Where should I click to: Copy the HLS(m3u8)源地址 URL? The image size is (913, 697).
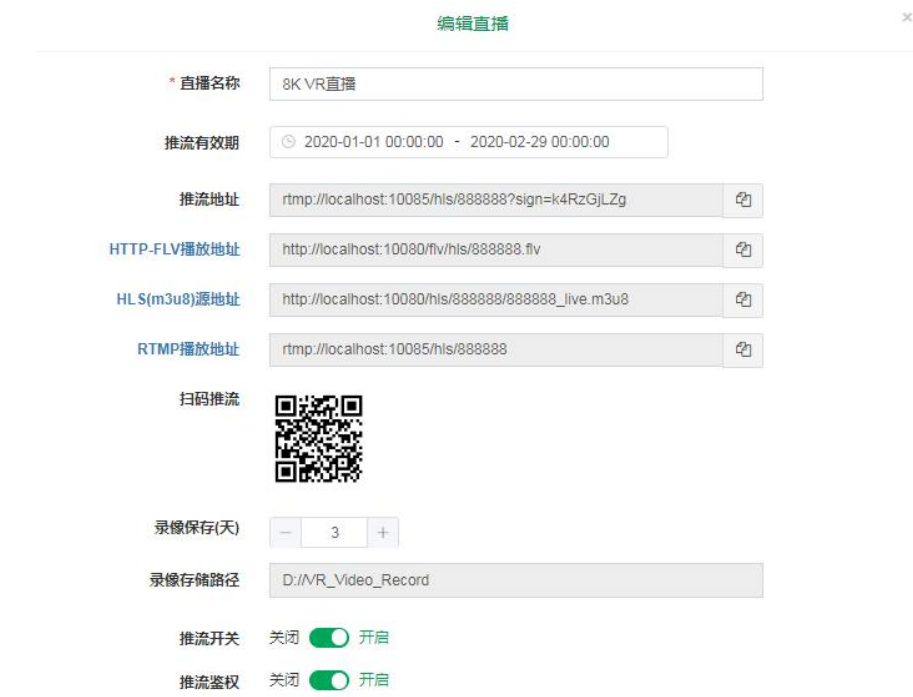(x=743, y=300)
